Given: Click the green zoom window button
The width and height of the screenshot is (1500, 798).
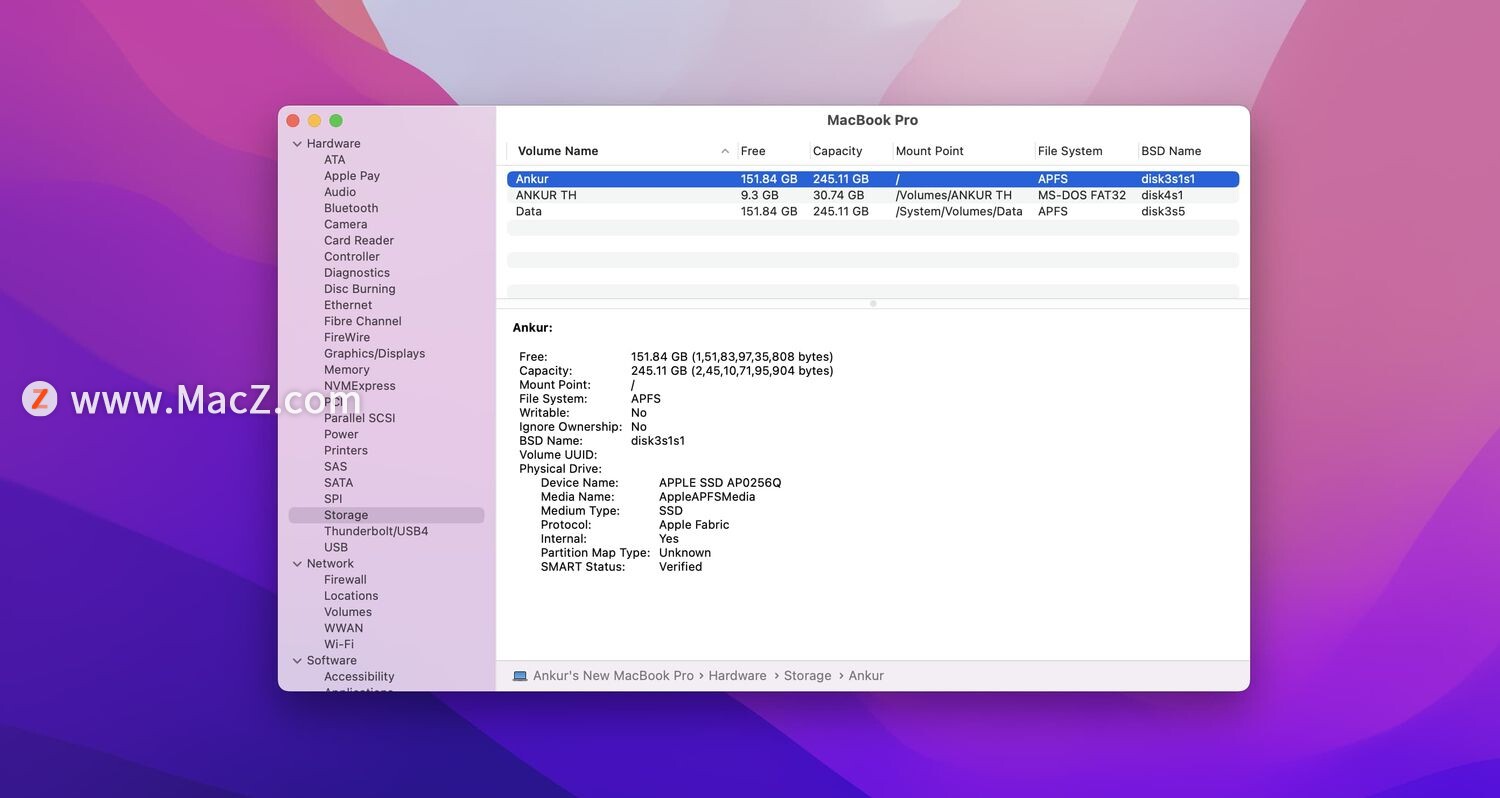Looking at the screenshot, I should [336, 121].
